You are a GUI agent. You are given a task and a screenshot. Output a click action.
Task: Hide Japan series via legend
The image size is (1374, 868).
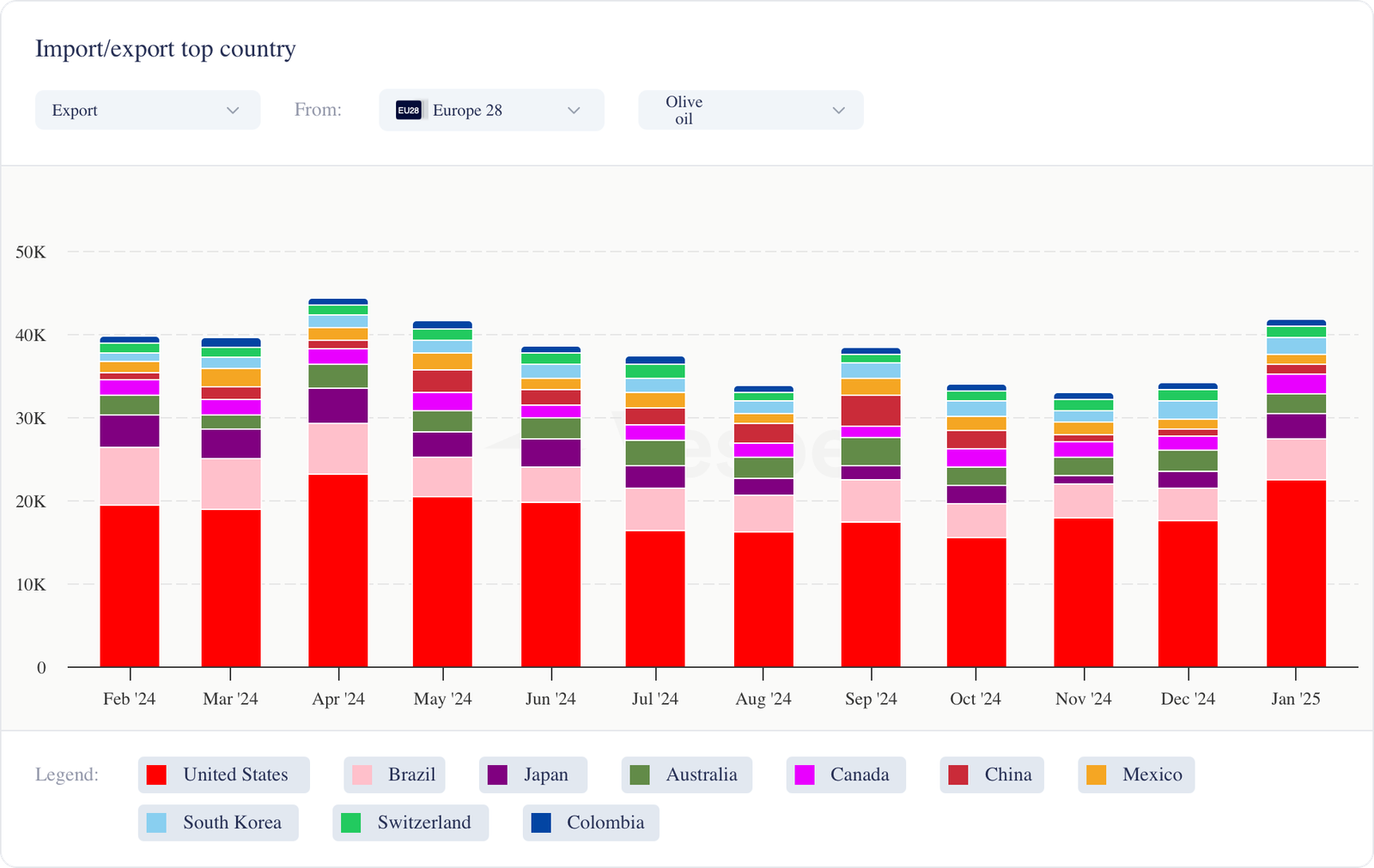532,774
